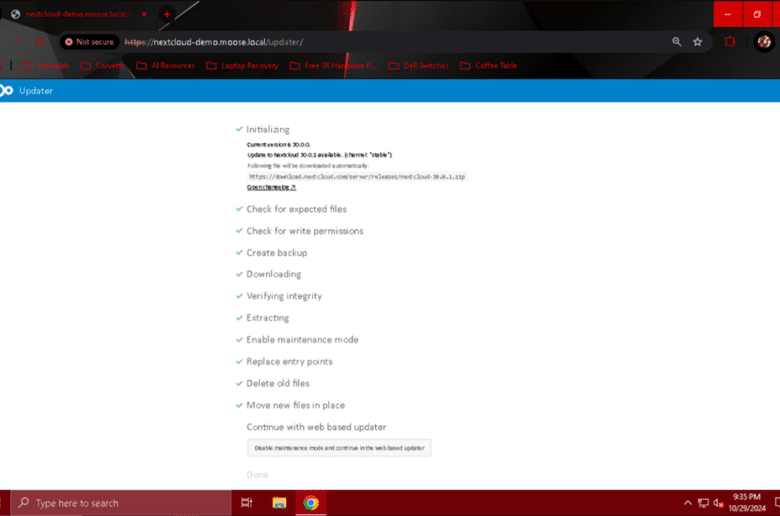
Task: Open the Dell Switches bookmarks folder
Action: click(x=419, y=66)
